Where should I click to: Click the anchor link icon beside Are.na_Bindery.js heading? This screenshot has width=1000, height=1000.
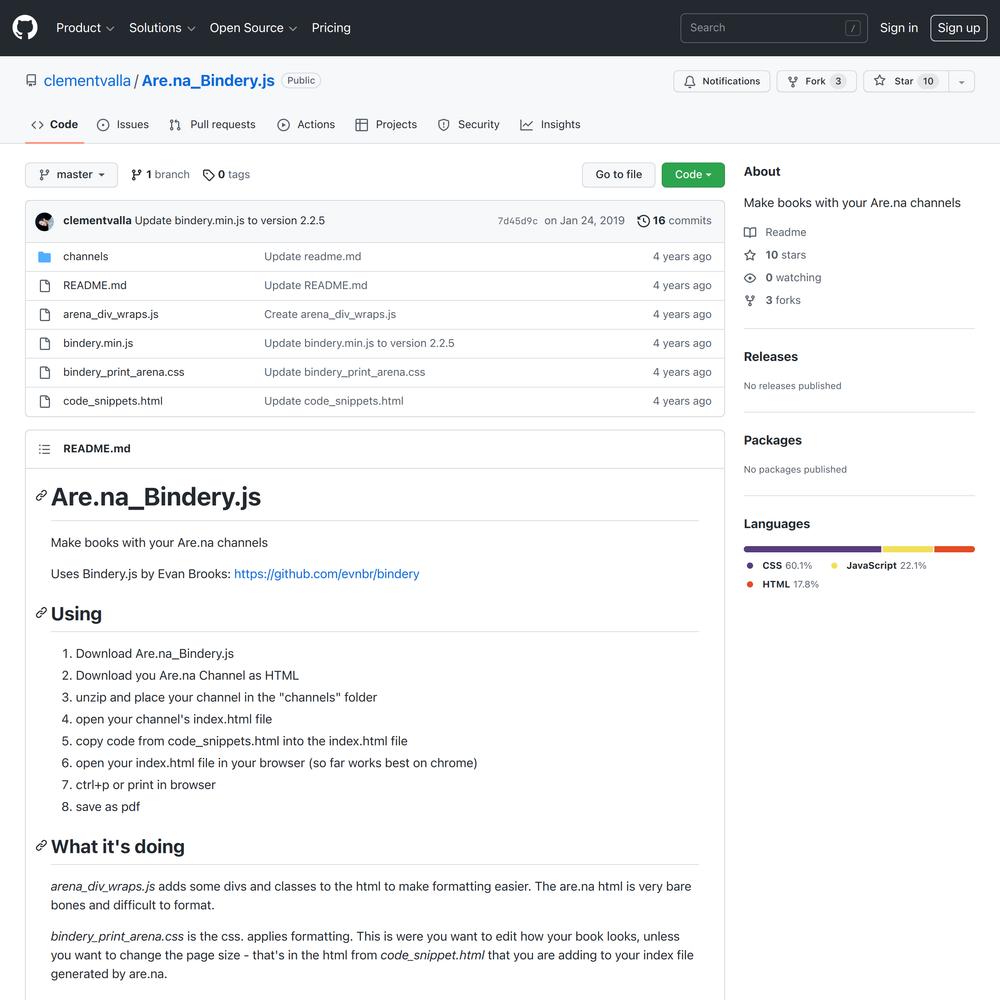point(41,496)
